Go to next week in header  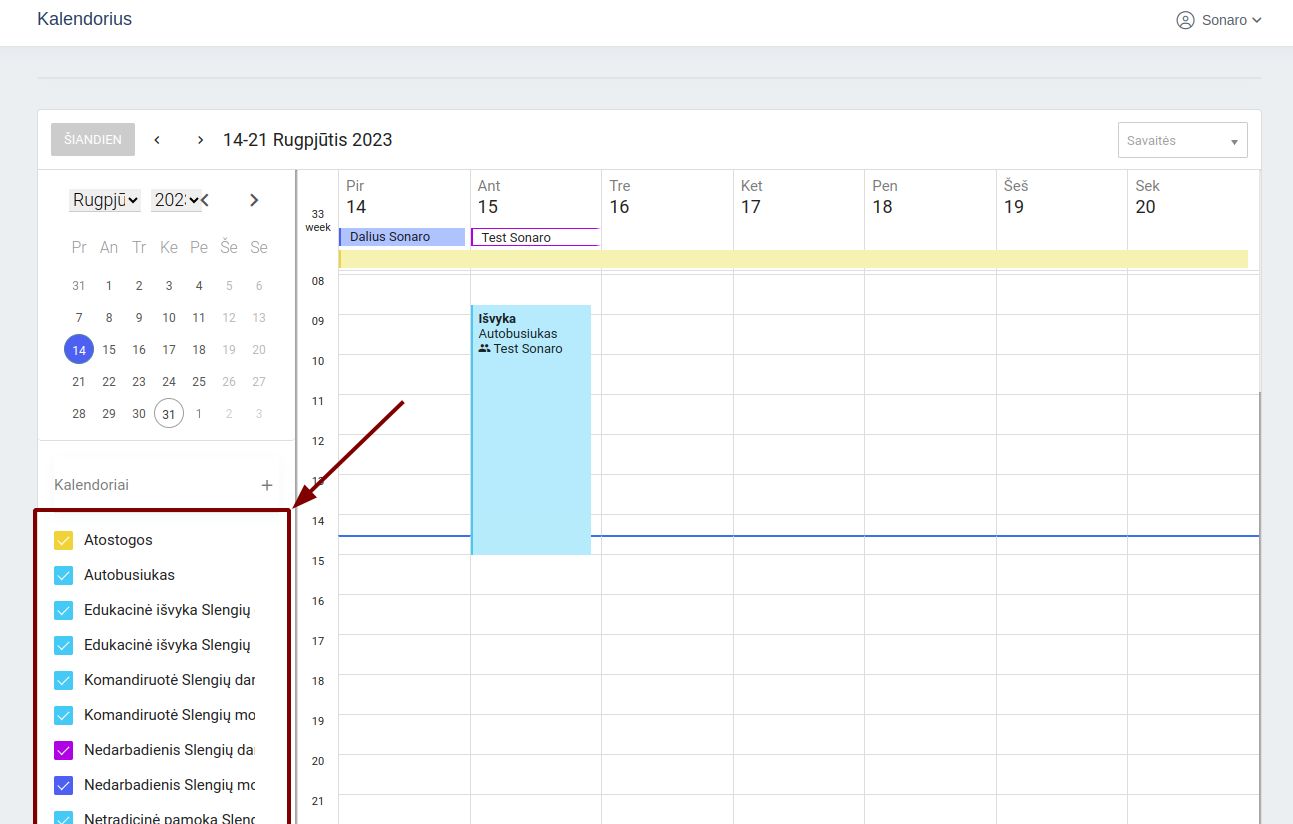200,140
